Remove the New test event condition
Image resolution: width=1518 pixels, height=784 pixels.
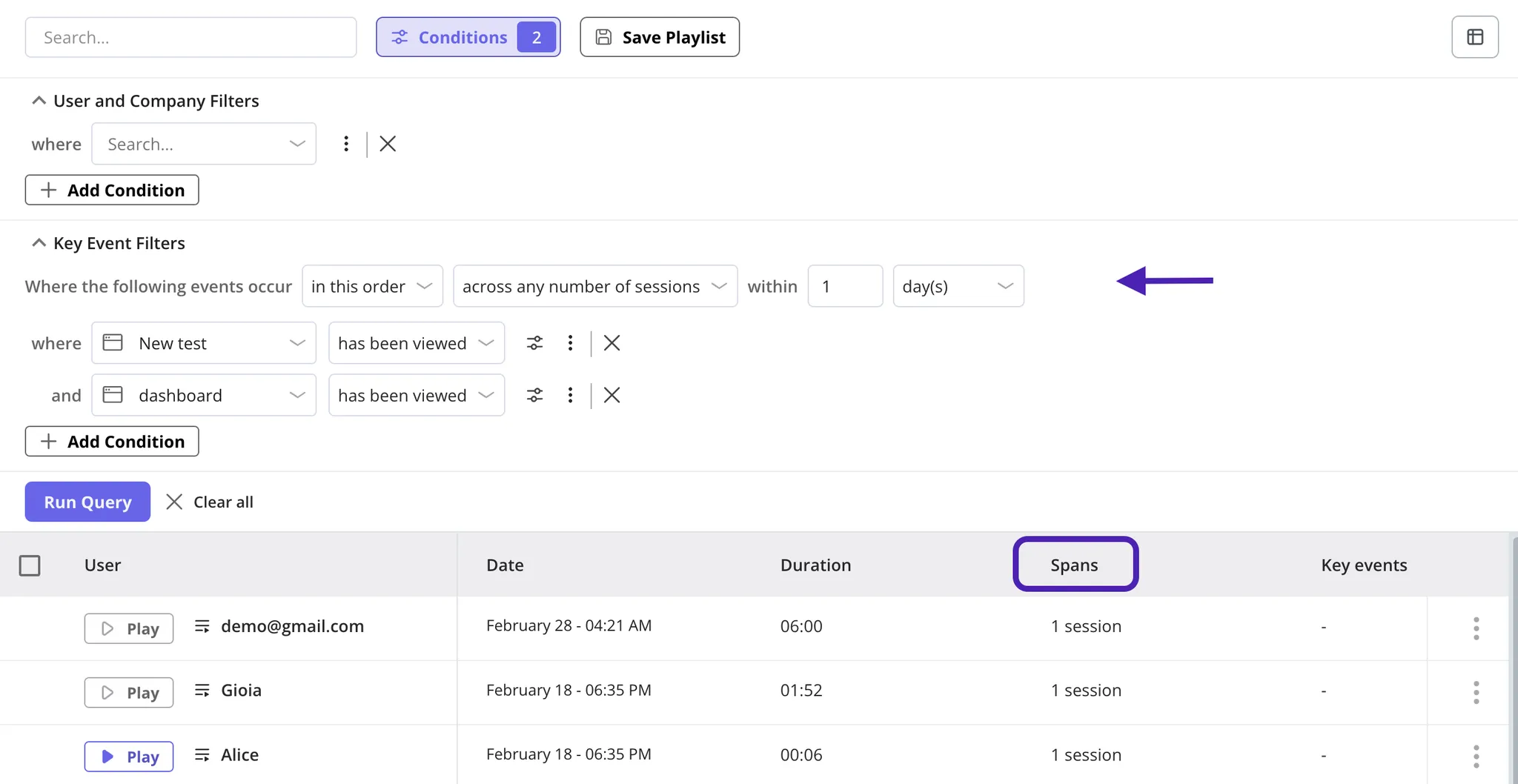(x=611, y=343)
